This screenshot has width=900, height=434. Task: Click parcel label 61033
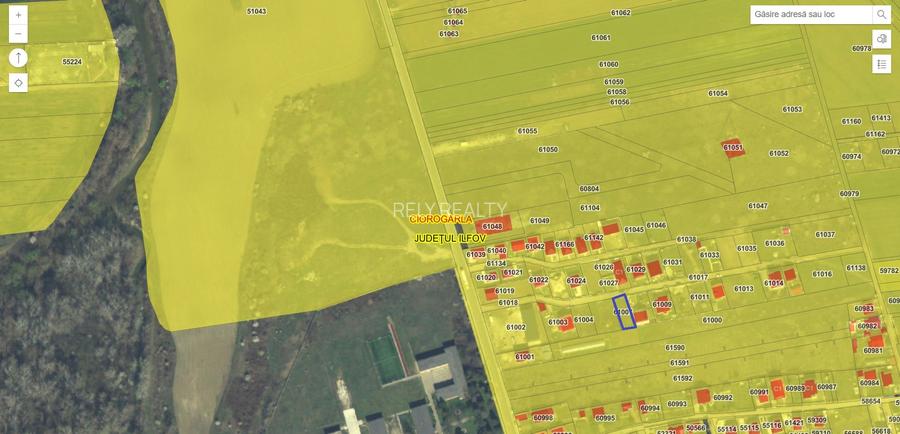pyautogui.click(x=709, y=255)
